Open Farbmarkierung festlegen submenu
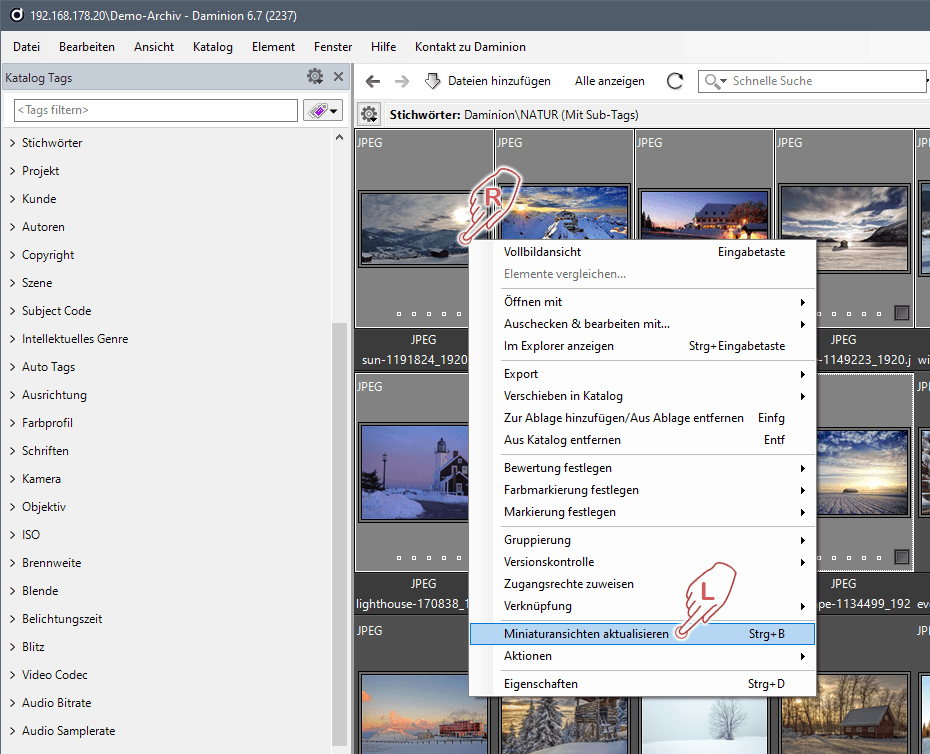 click(642, 490)
